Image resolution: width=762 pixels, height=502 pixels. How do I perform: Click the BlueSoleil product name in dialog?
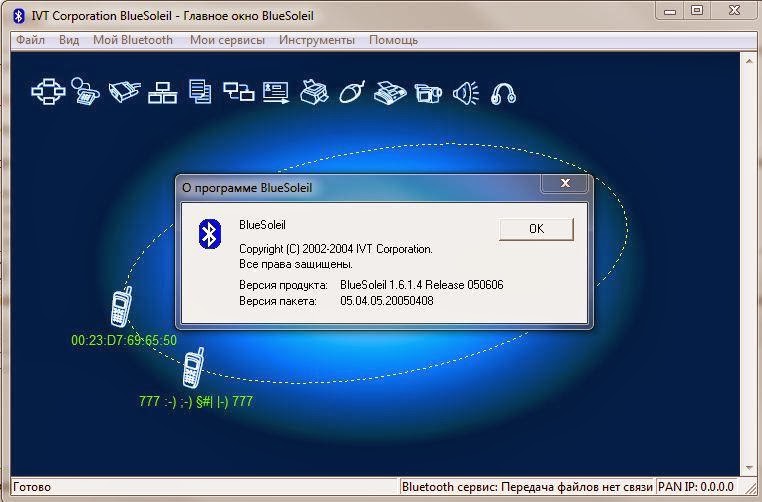[262, 225]
